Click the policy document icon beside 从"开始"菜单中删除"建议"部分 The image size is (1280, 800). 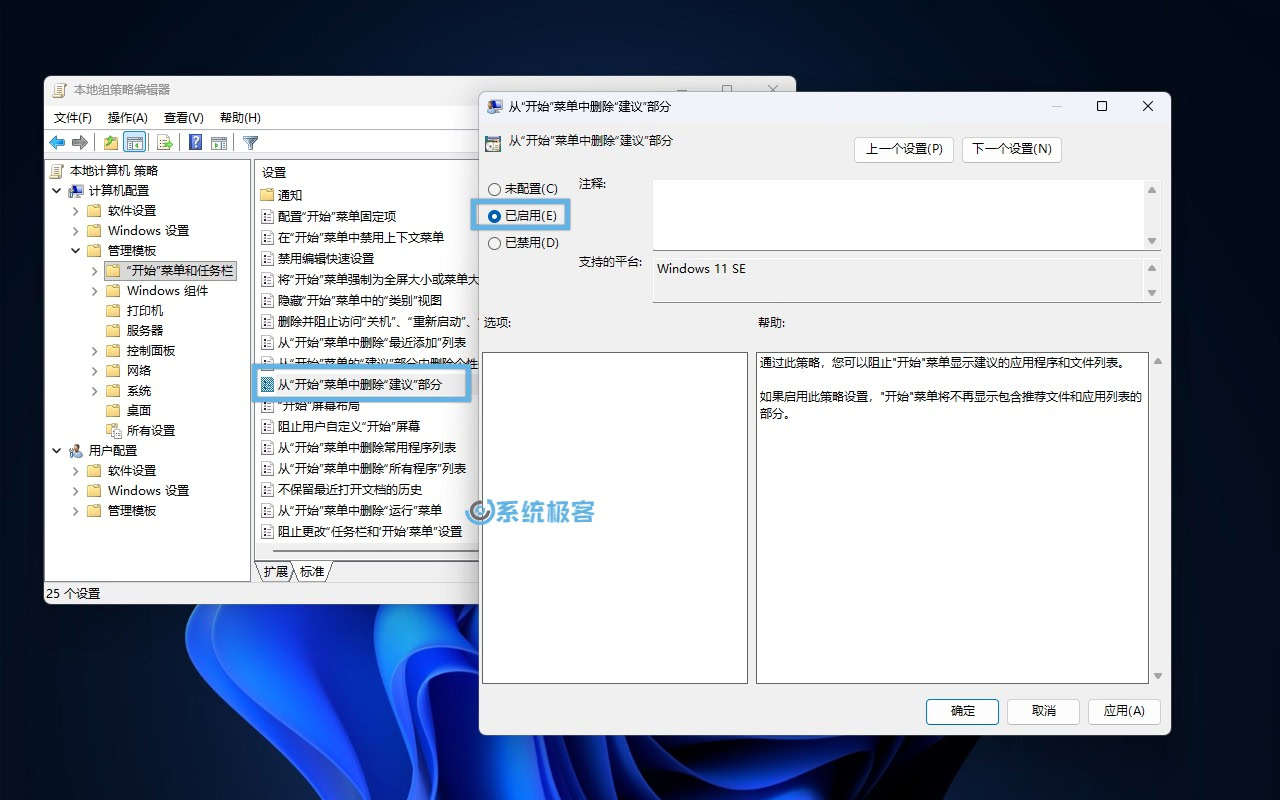coord(268,383)
